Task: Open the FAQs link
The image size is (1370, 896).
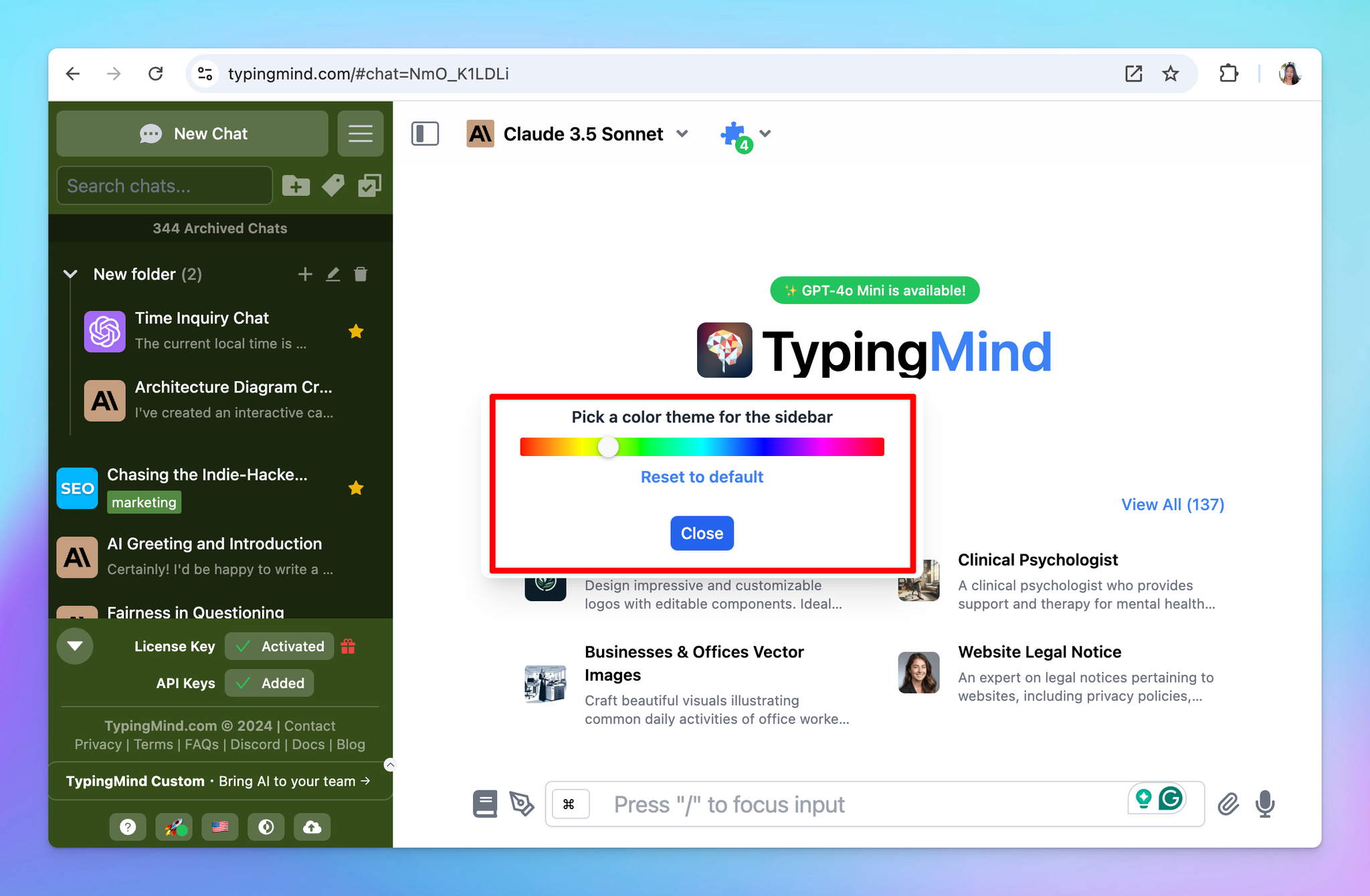Action: point(202,744)
